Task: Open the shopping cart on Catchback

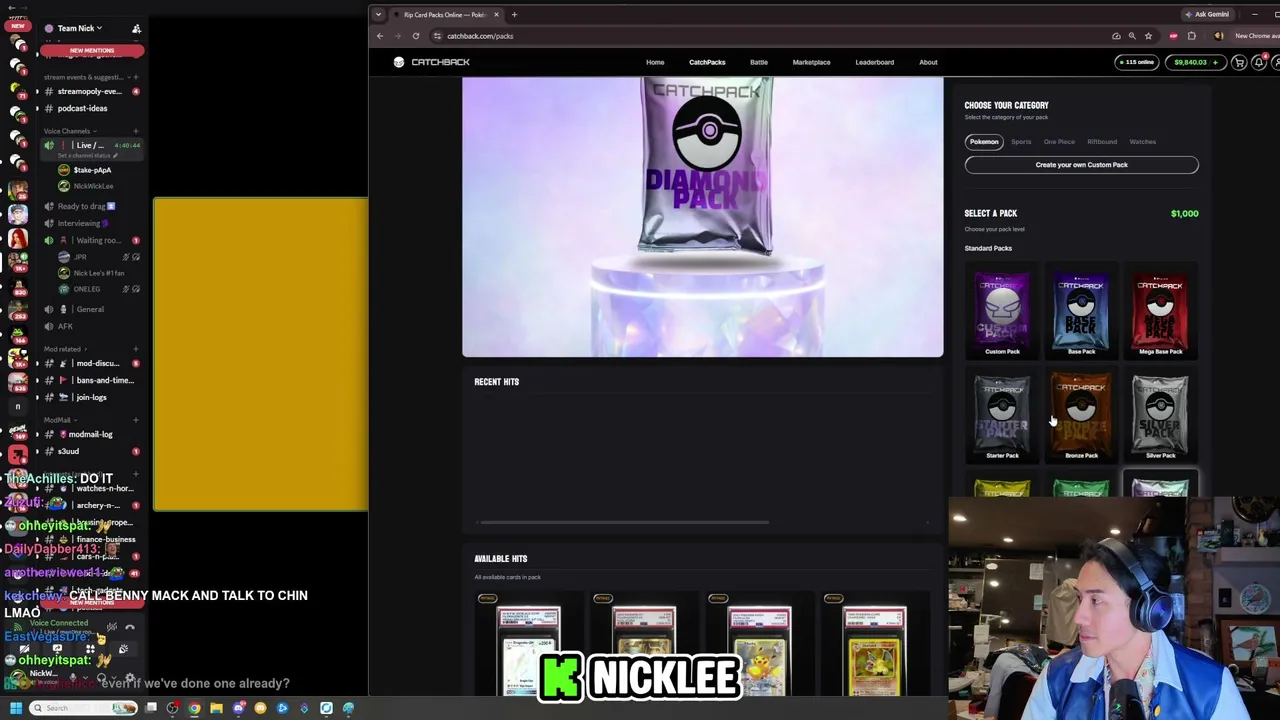Action: [1239, 62]
